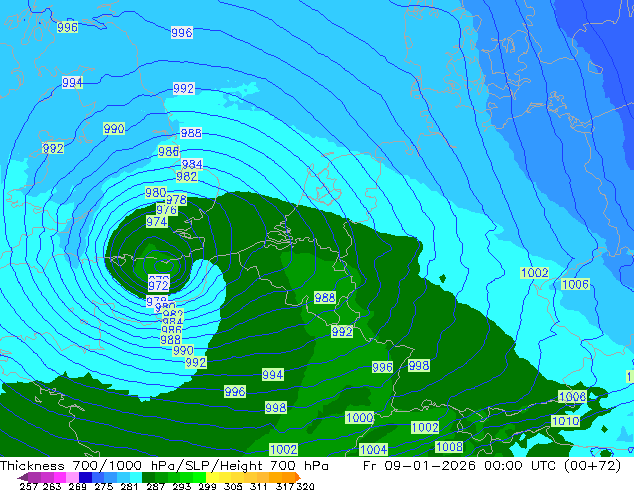Image resolution: width=634 pixels, height=490 pixels.
Task: Select the light pink swatch in the legend
Action: click(x=72, y=477)
